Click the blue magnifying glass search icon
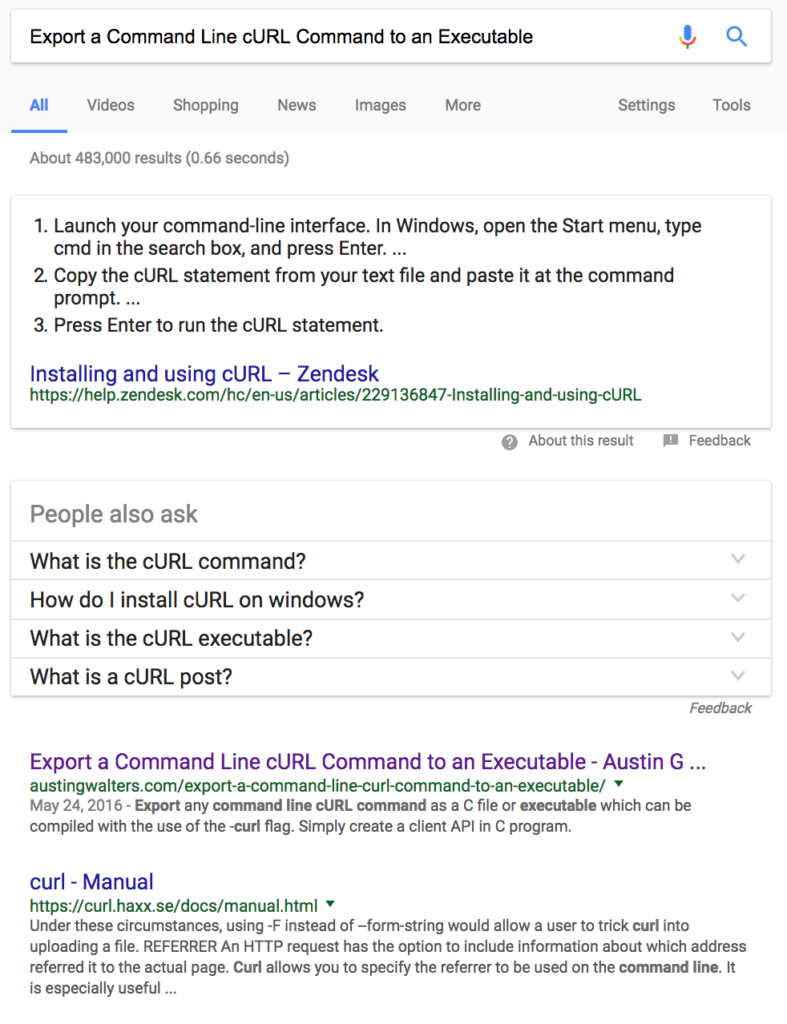787x1024 pixels. point(736,37)
